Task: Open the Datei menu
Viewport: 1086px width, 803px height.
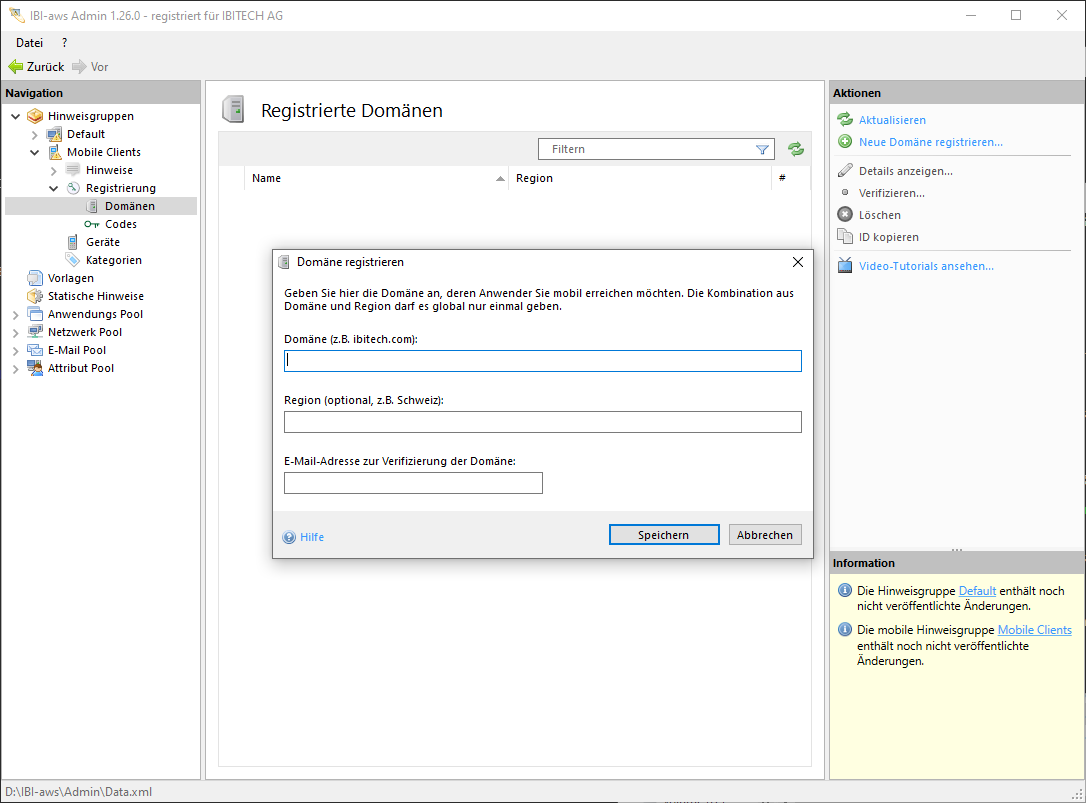Action: 29,43
